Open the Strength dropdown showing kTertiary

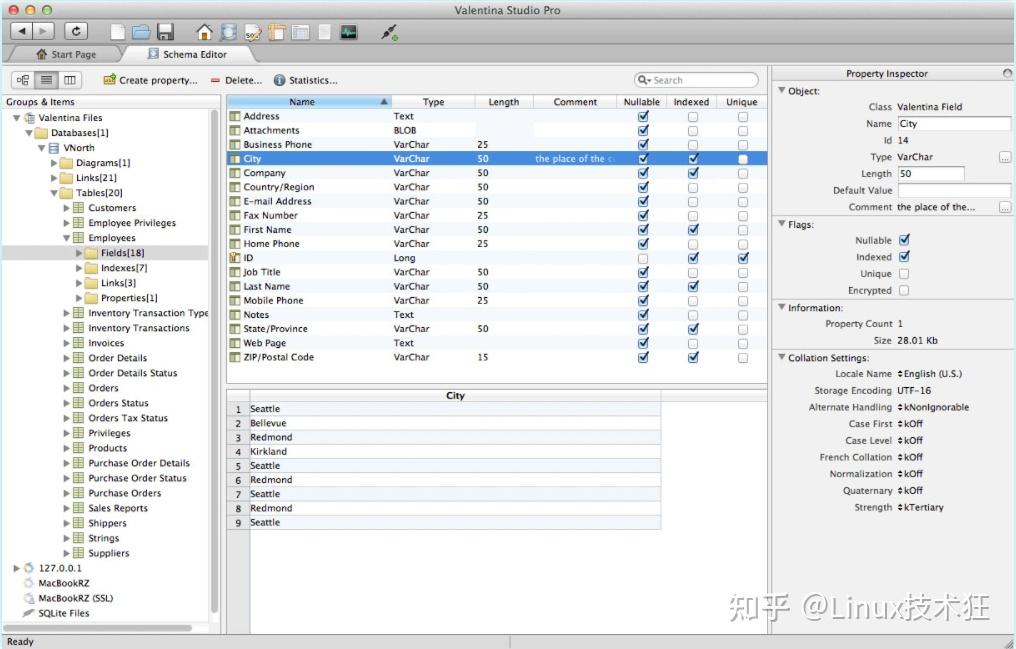point(921,507)
